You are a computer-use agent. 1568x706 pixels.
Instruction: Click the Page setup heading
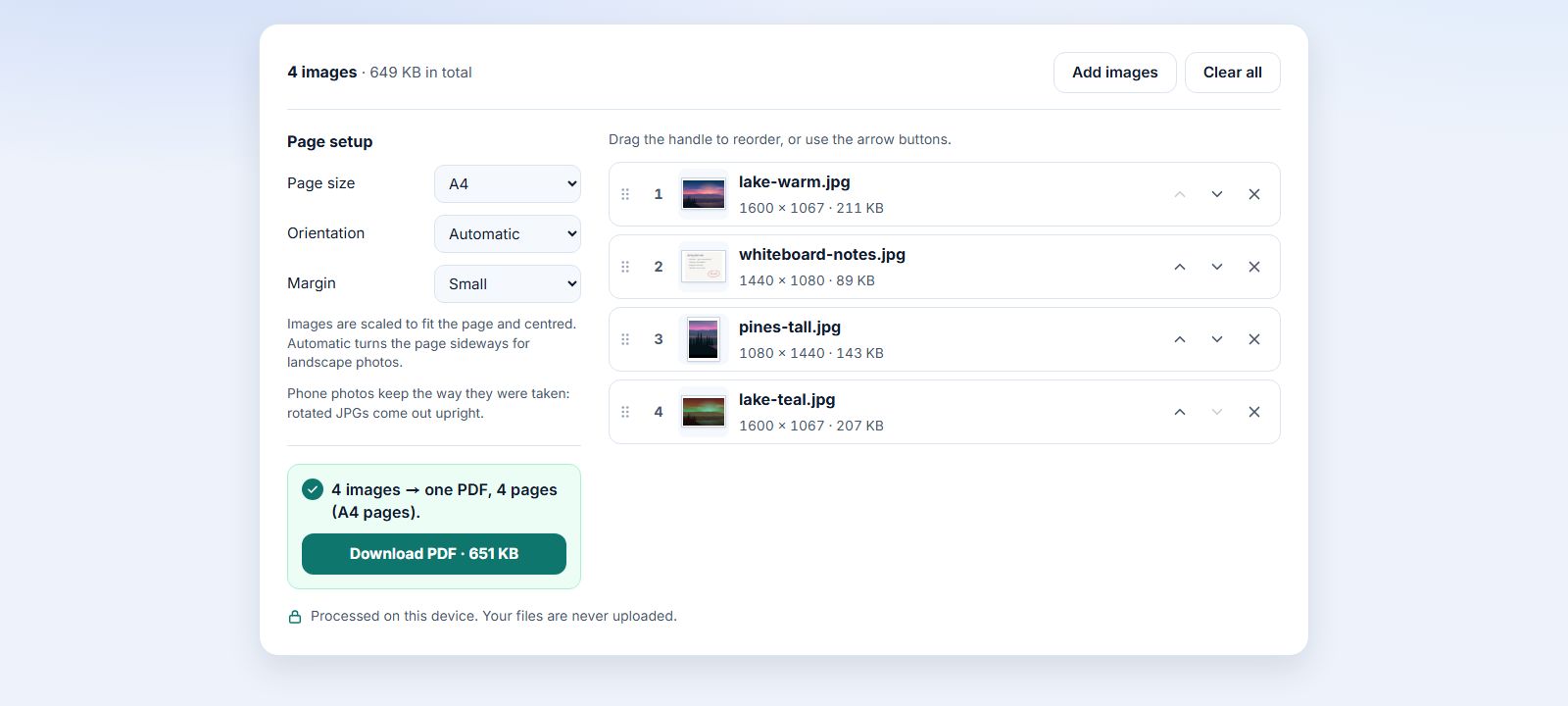click(x=330, y=141)
